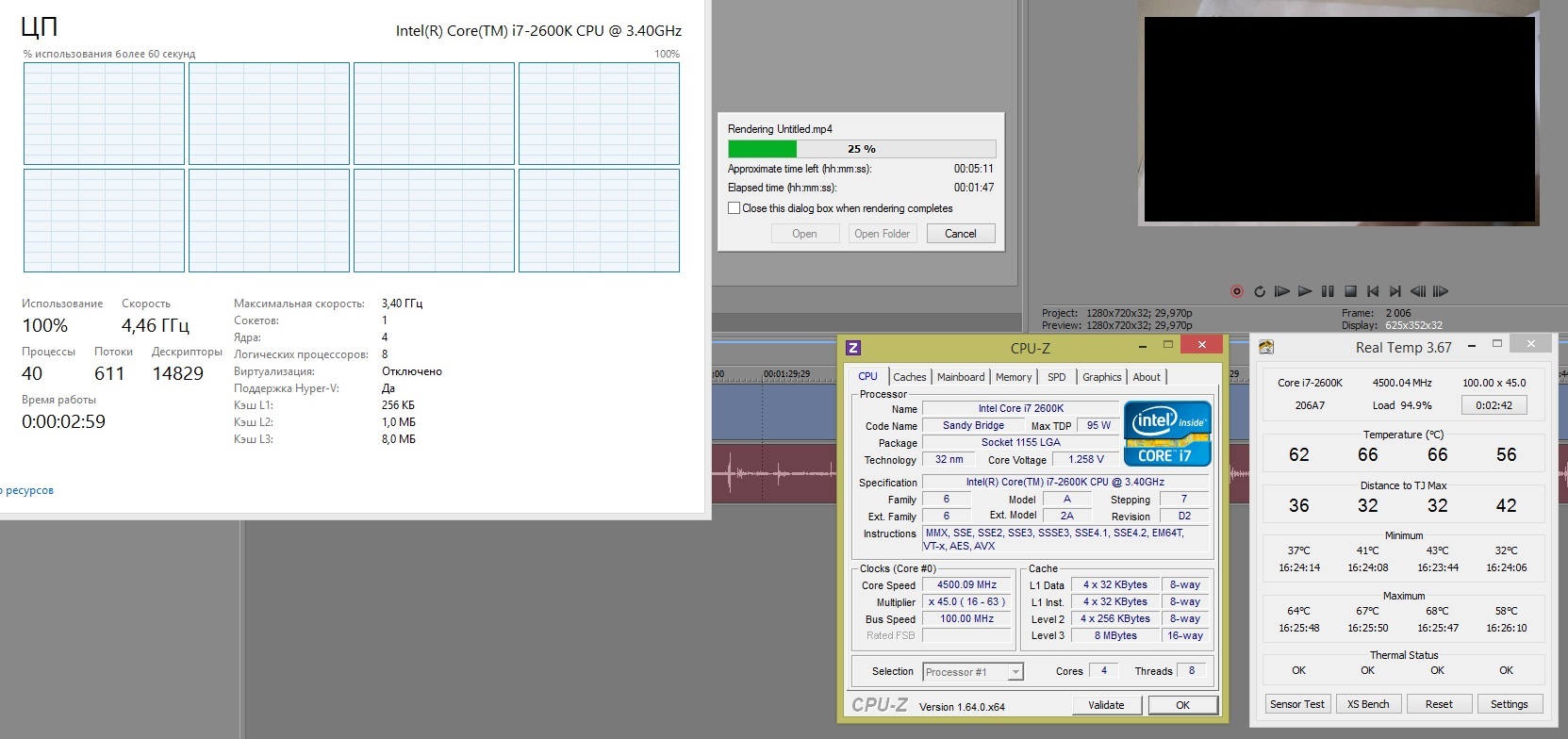The width and height of the screenshot is (1568, 739).
Task: Step back one frame with Previous Frame
Action: [1417, 291]
